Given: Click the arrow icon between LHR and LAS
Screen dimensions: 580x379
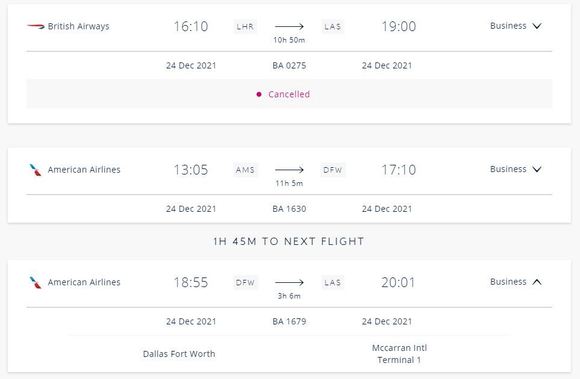Looking at the screenshot, I should pyautogui.click(x=289, y=26).
